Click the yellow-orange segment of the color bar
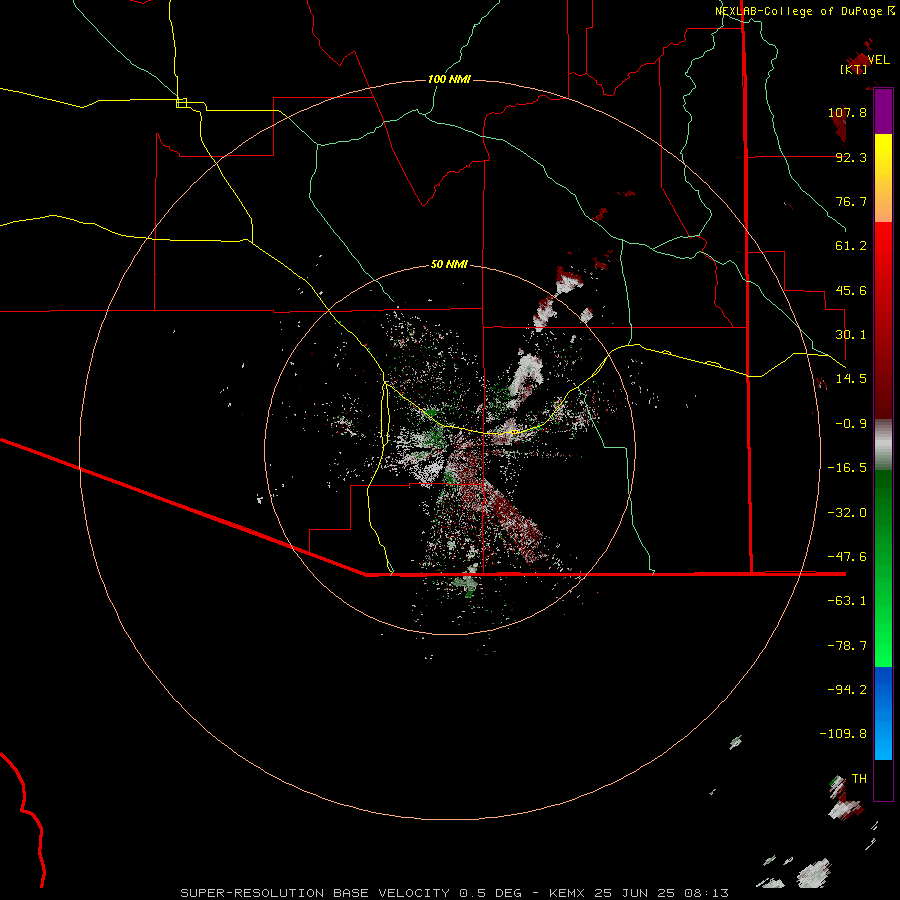This screenshot has width=900, height=900. click(x=883, y=178)
